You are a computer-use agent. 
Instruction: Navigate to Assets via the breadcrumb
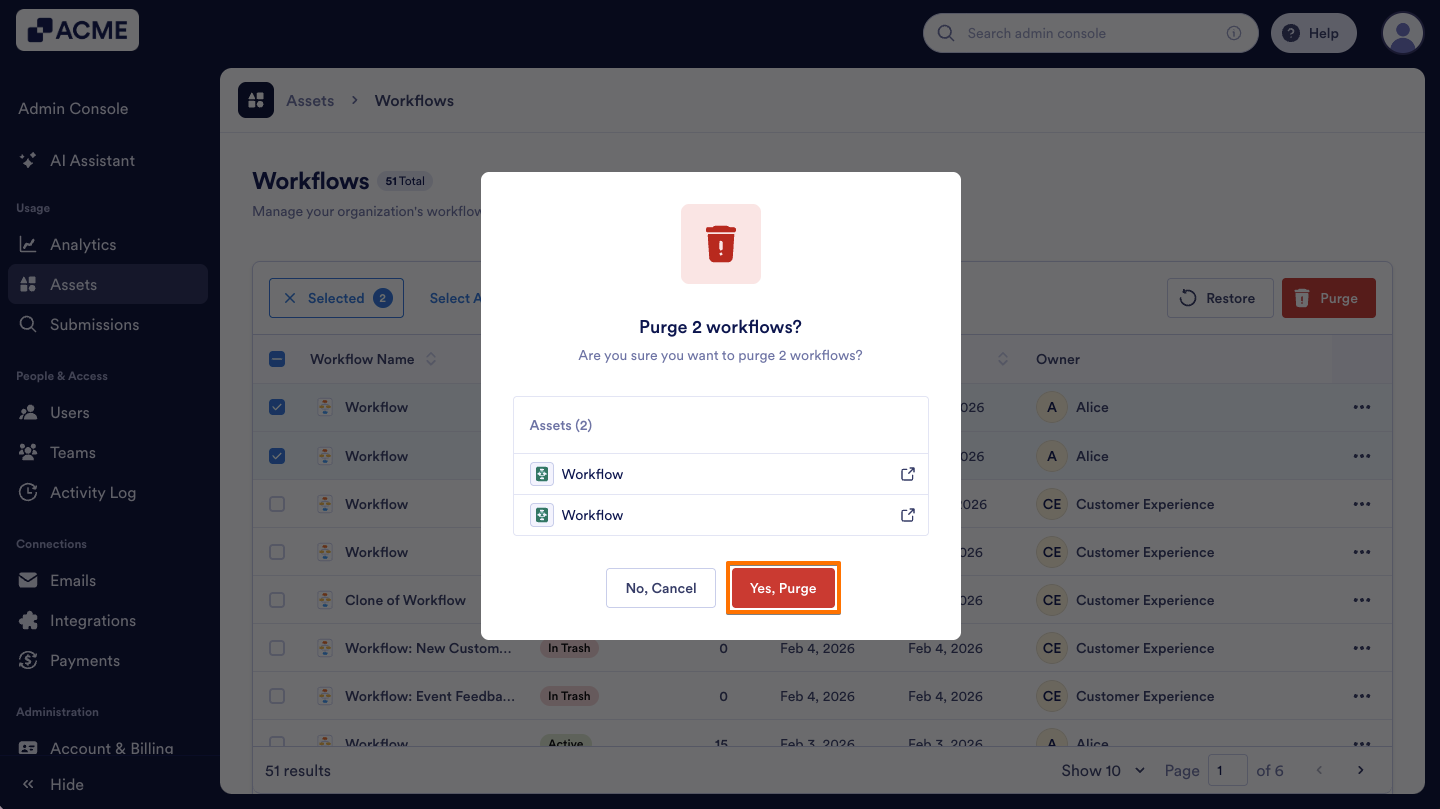[x=310, y=100]
